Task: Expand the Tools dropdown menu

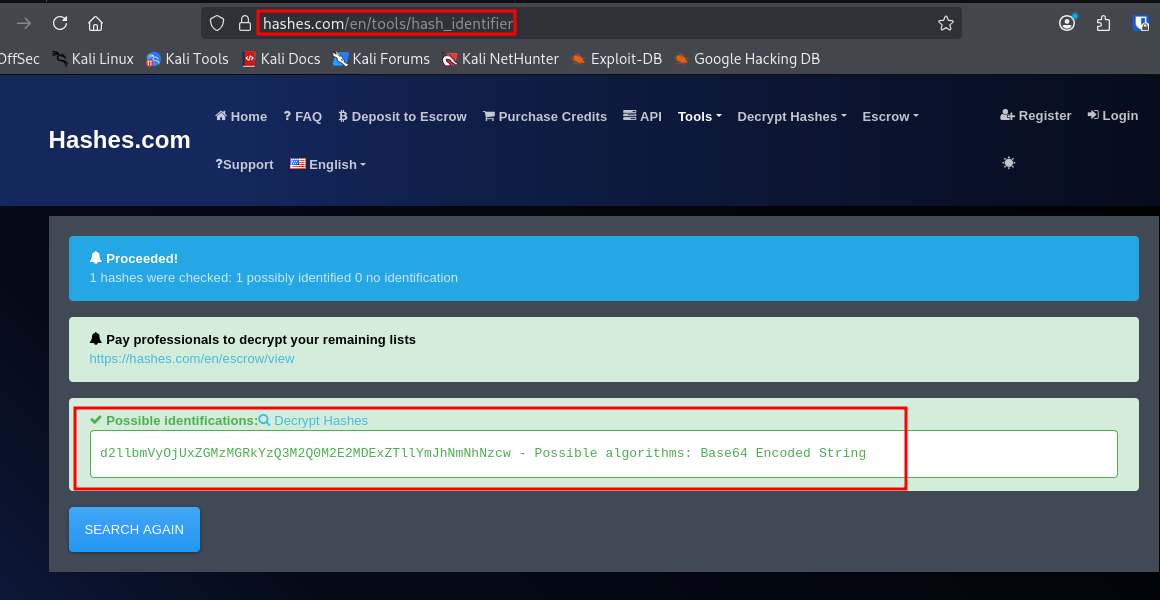Action: 699,117
